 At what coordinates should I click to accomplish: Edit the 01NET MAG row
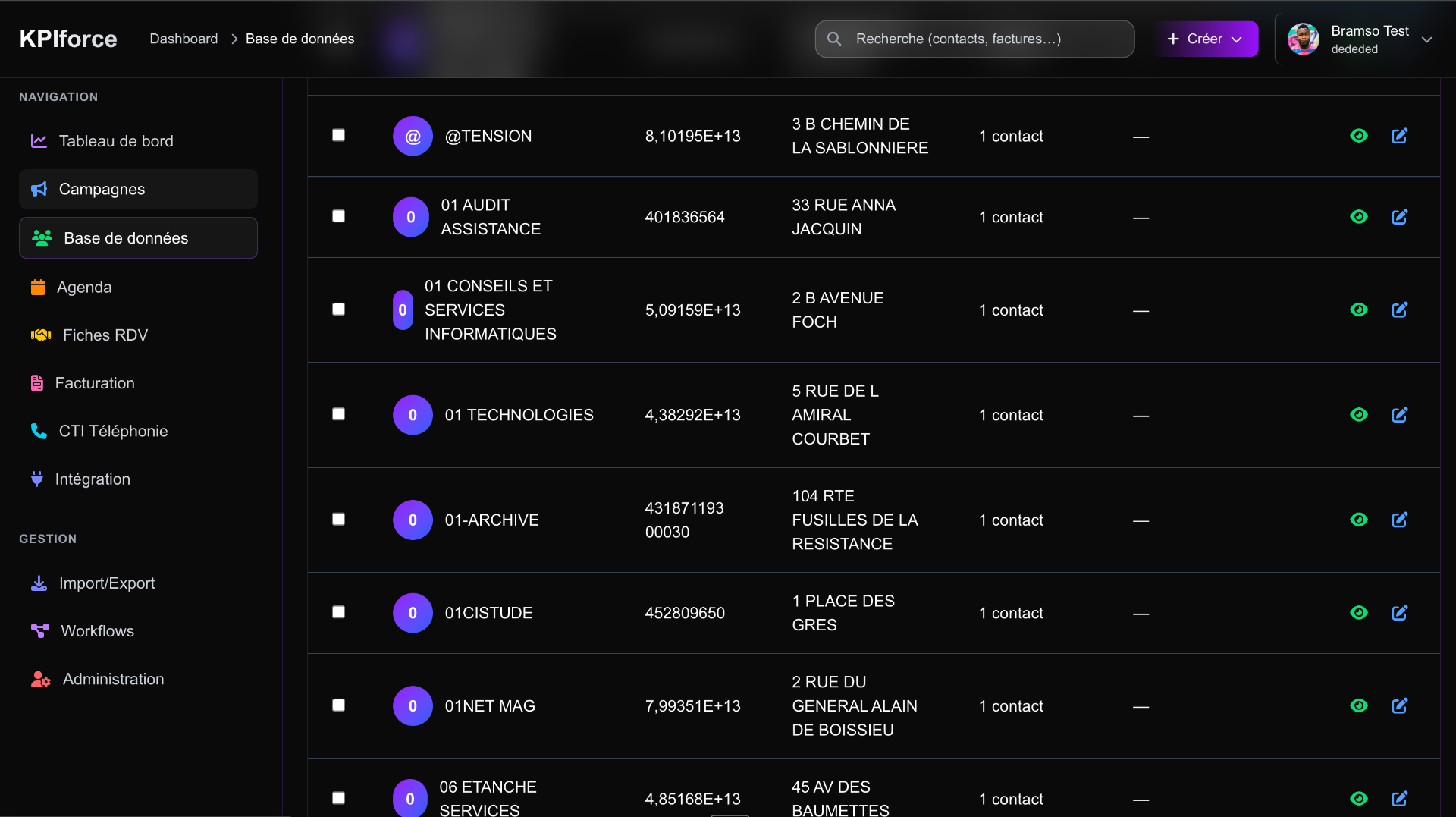1400,705
